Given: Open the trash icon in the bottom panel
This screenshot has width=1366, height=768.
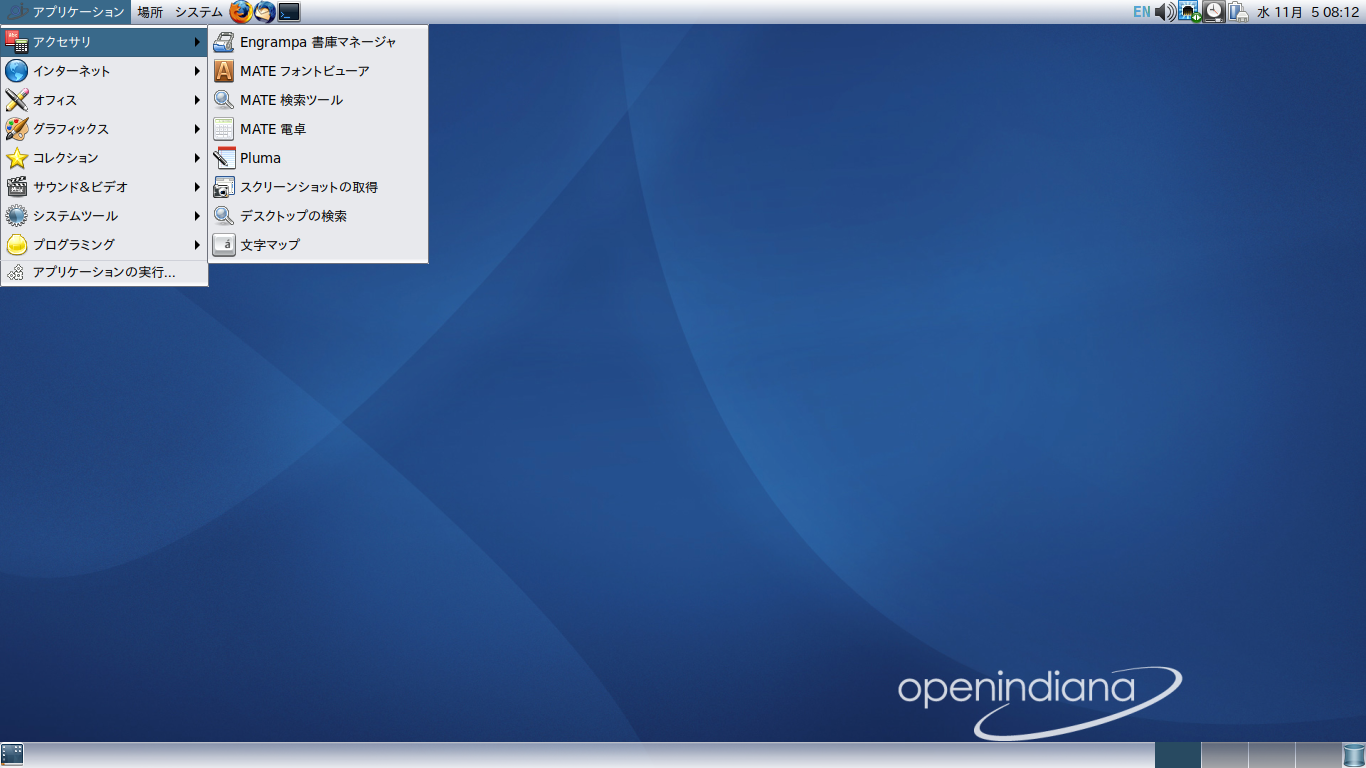Looking at the screenshot, I should click(x=1353, y=755).
